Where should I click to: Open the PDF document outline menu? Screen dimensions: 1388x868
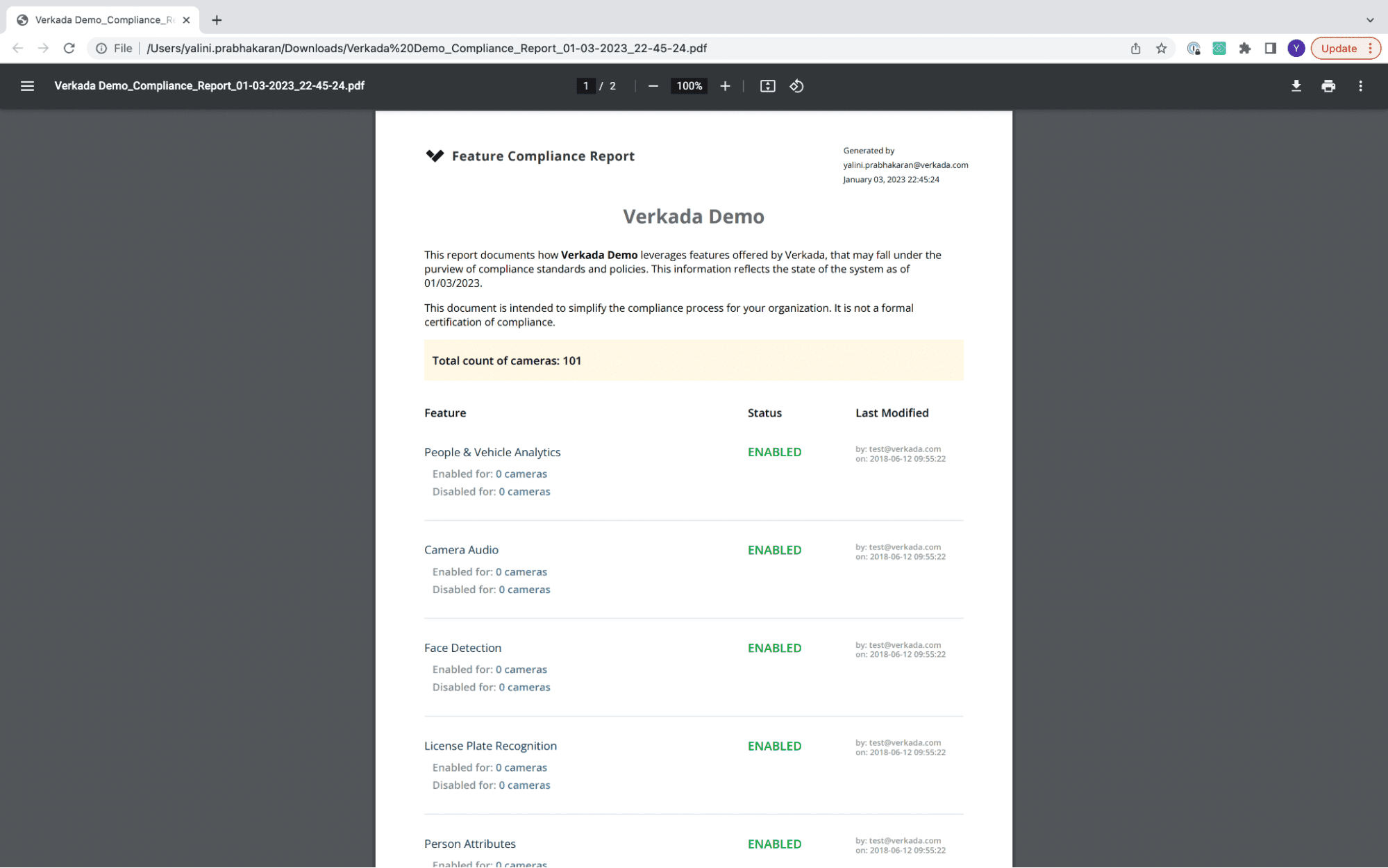(27, 86)
